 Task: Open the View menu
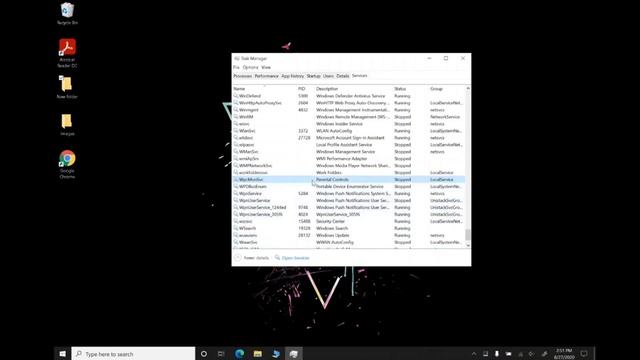(x=266, y=67)
